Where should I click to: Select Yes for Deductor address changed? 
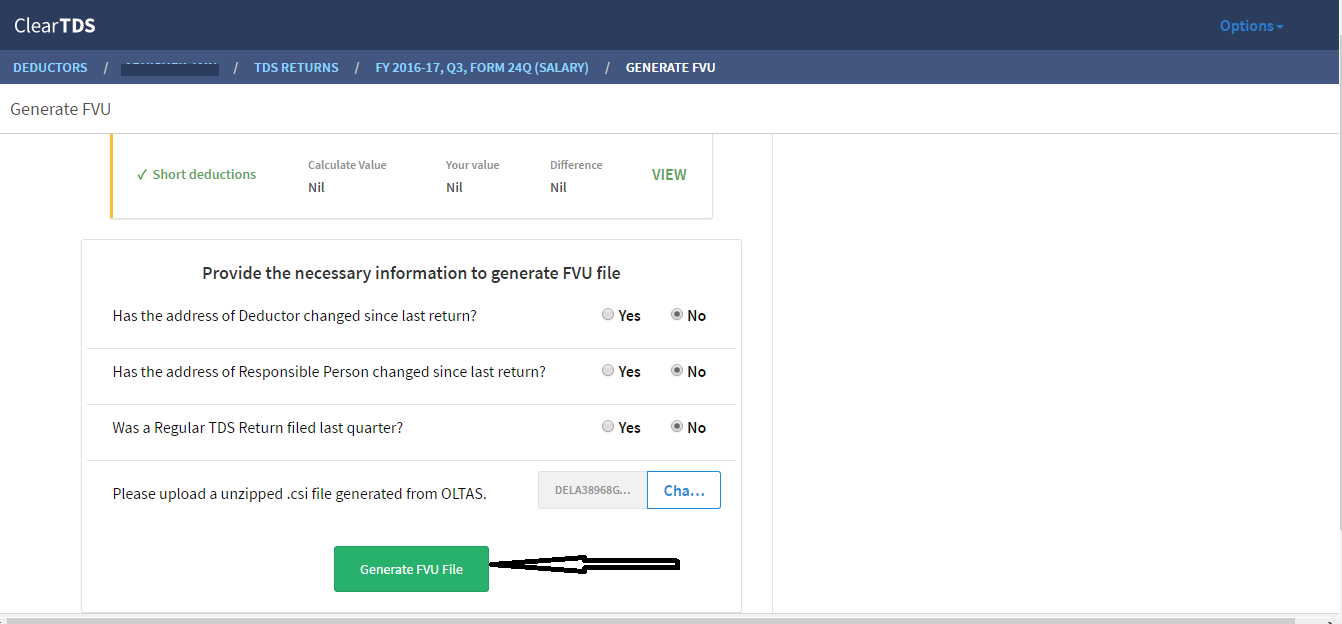tap(608, 315)
